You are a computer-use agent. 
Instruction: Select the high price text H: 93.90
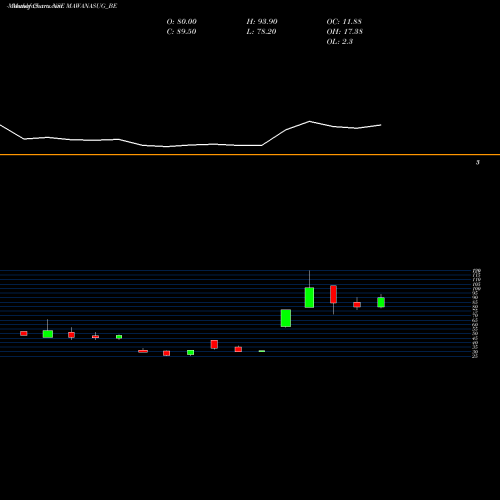(x=262, y=22)
